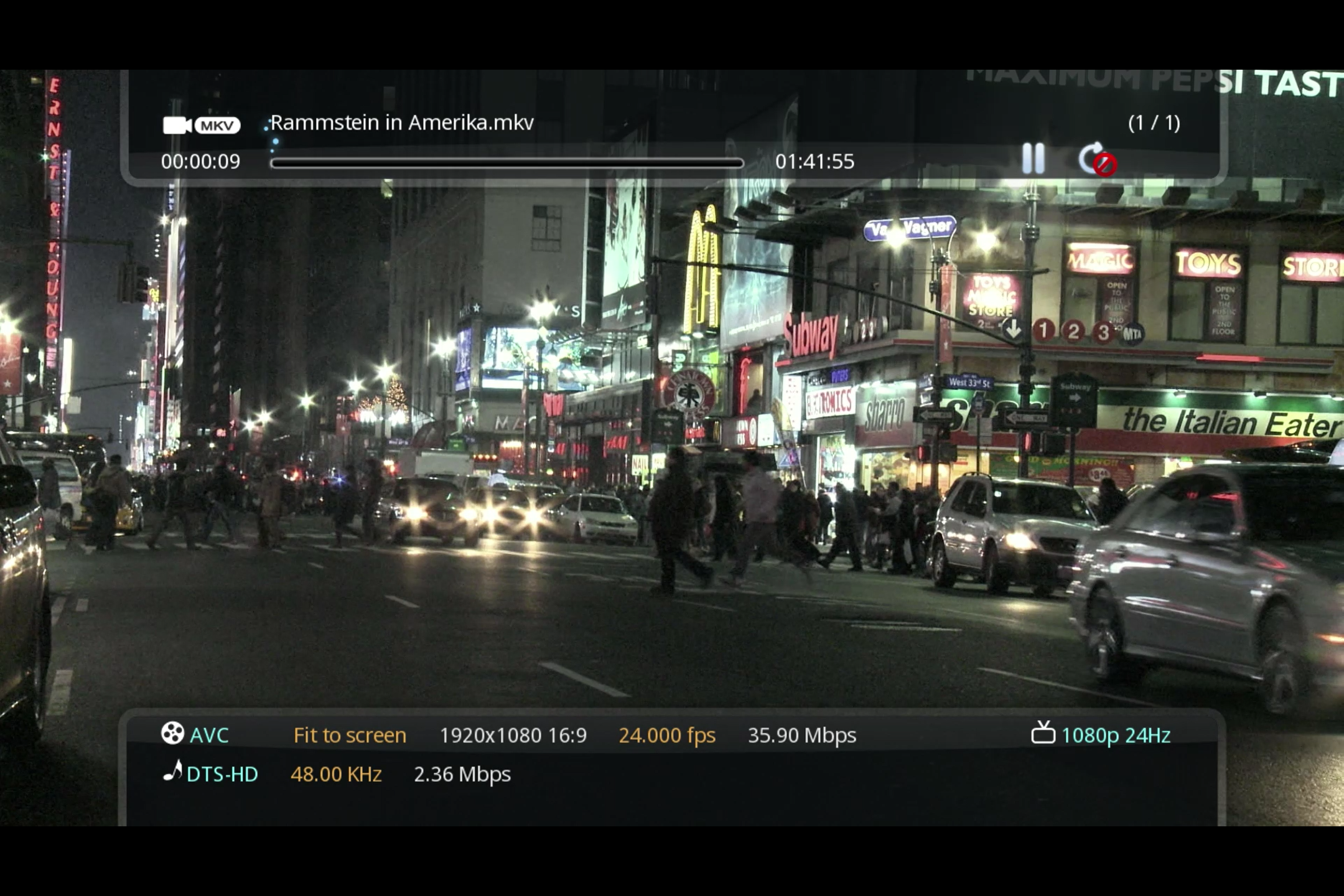Click the pause playback icon

pos(1034,159)
